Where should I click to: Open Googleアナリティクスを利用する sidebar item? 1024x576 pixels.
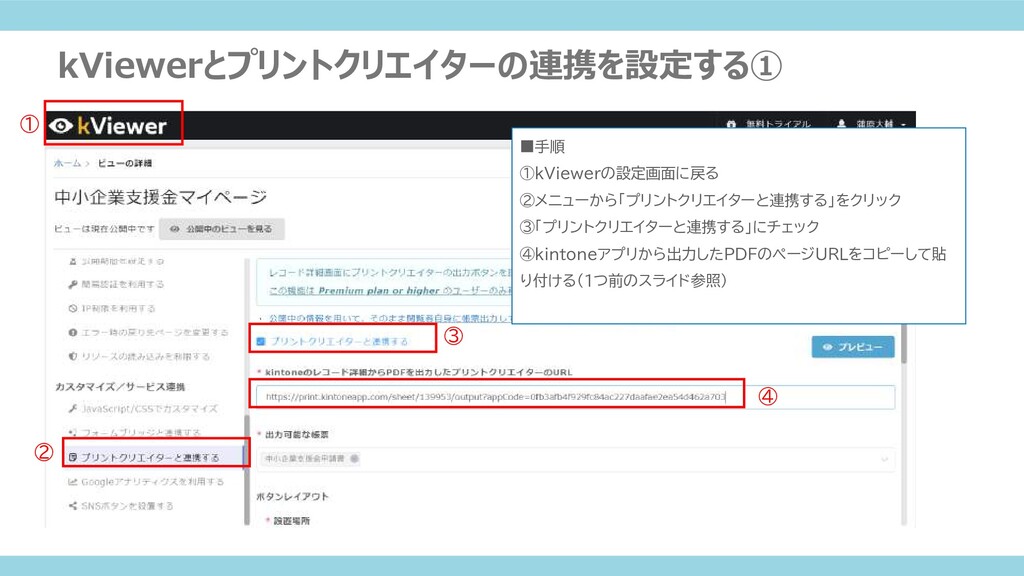146,482
